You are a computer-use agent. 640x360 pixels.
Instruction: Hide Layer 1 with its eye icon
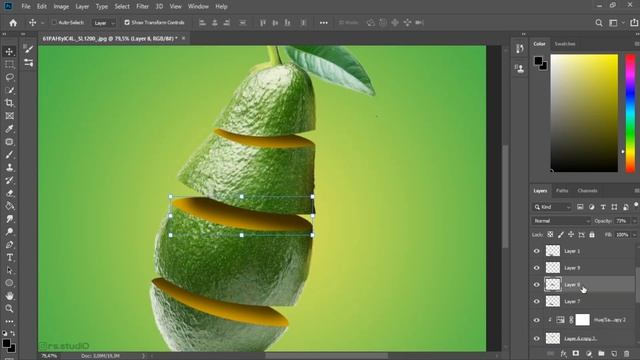click(537, 251)
